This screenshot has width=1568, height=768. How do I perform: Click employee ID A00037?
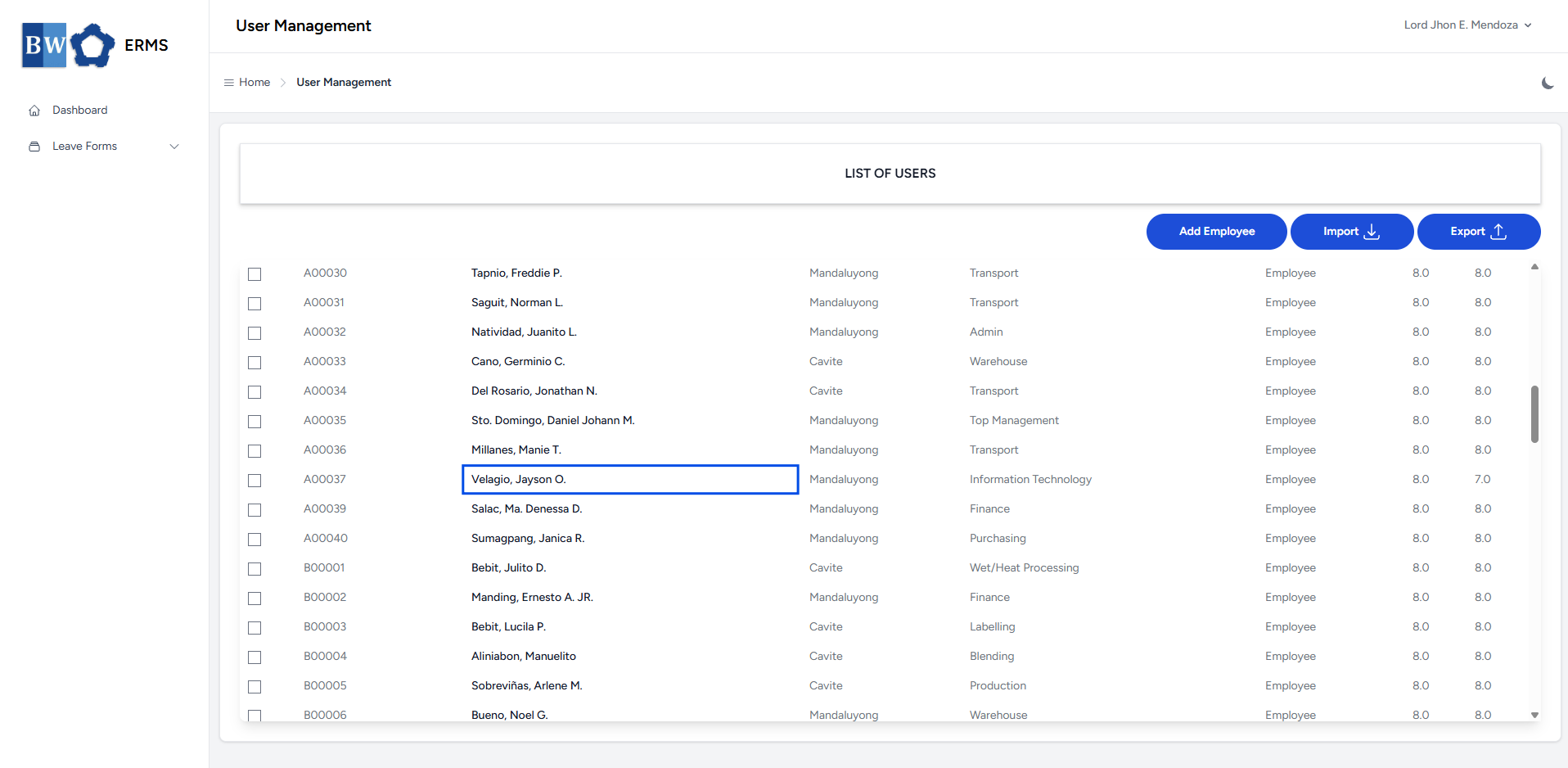(x=325, y=480)
